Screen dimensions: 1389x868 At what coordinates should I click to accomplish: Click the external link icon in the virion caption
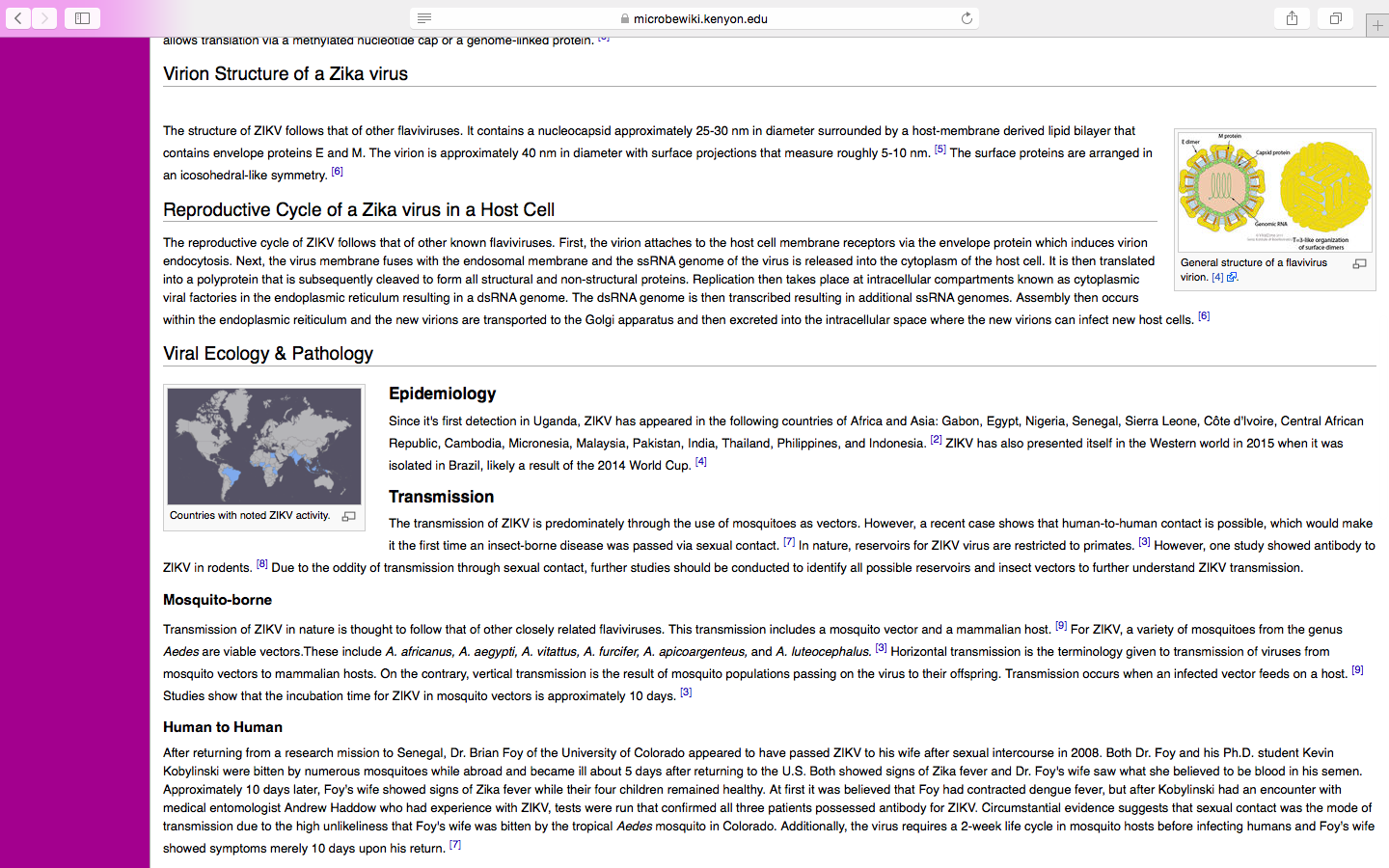click(1232, 277)
